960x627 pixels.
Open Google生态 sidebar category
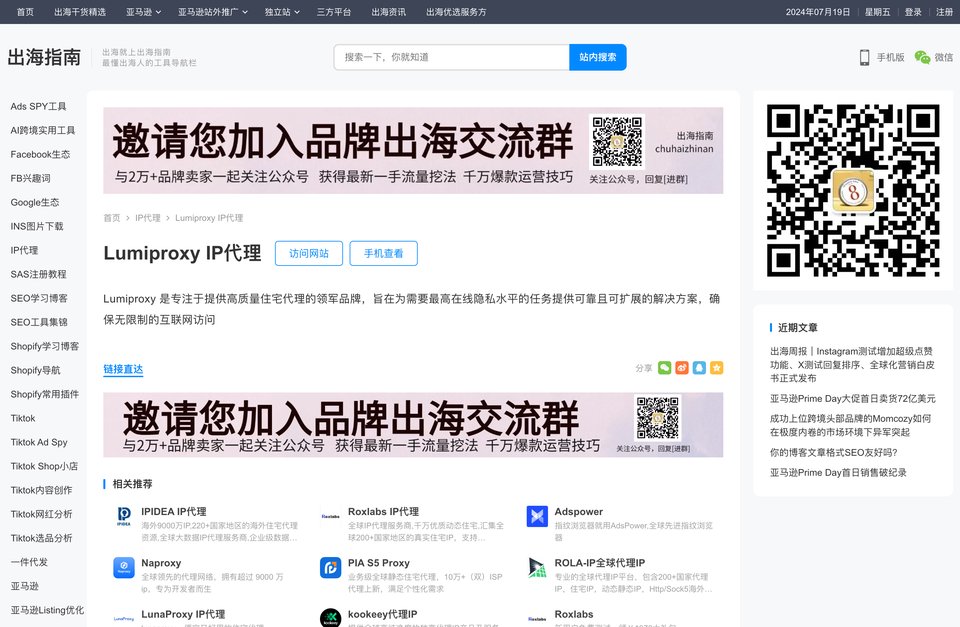[35, 202]
